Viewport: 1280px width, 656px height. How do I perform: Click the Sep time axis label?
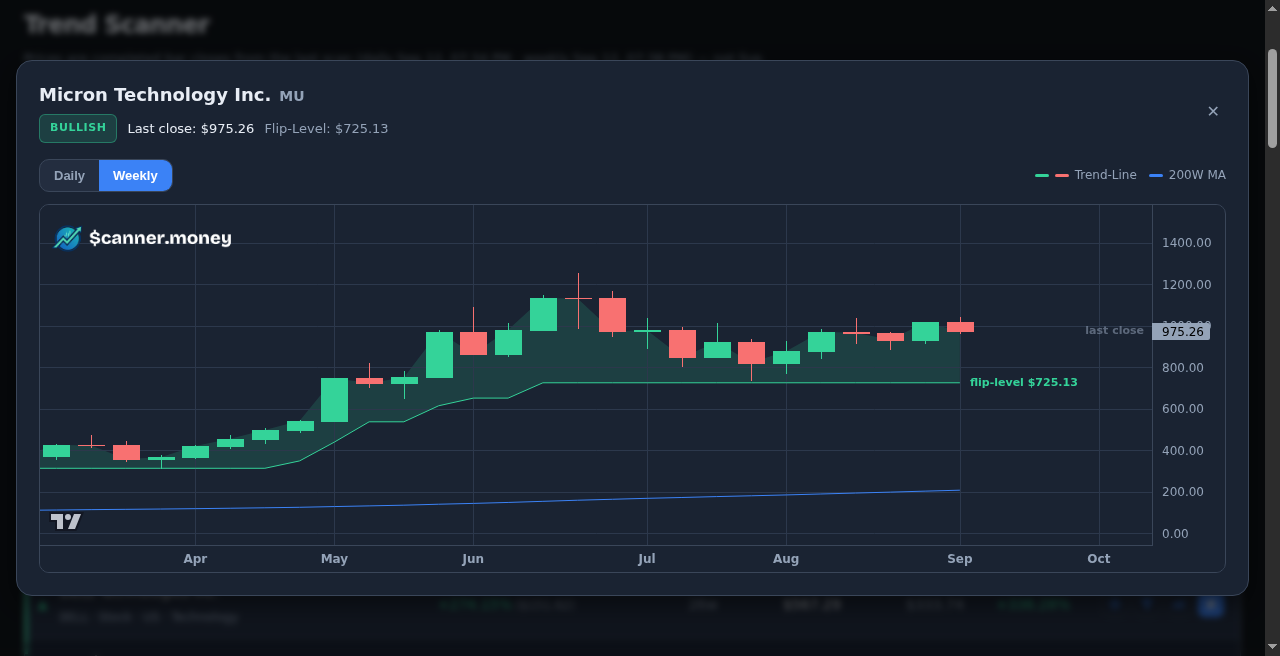960,559
